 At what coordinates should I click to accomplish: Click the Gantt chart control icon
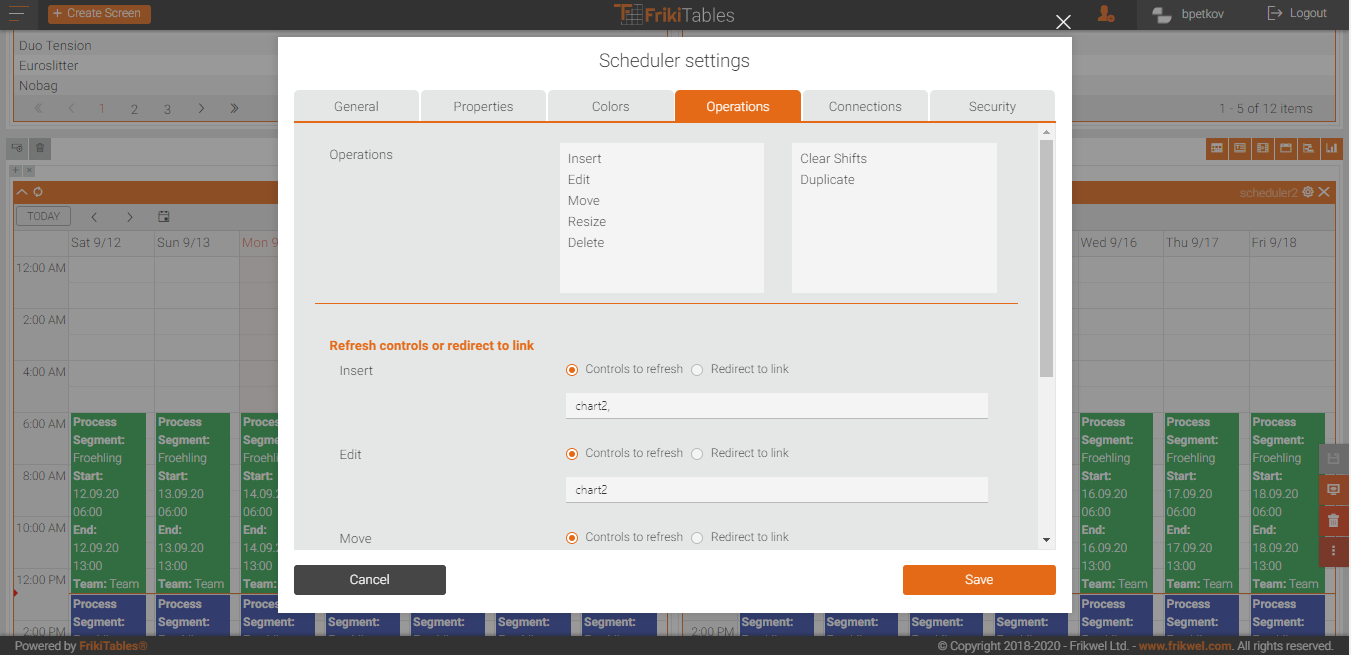1308,149
